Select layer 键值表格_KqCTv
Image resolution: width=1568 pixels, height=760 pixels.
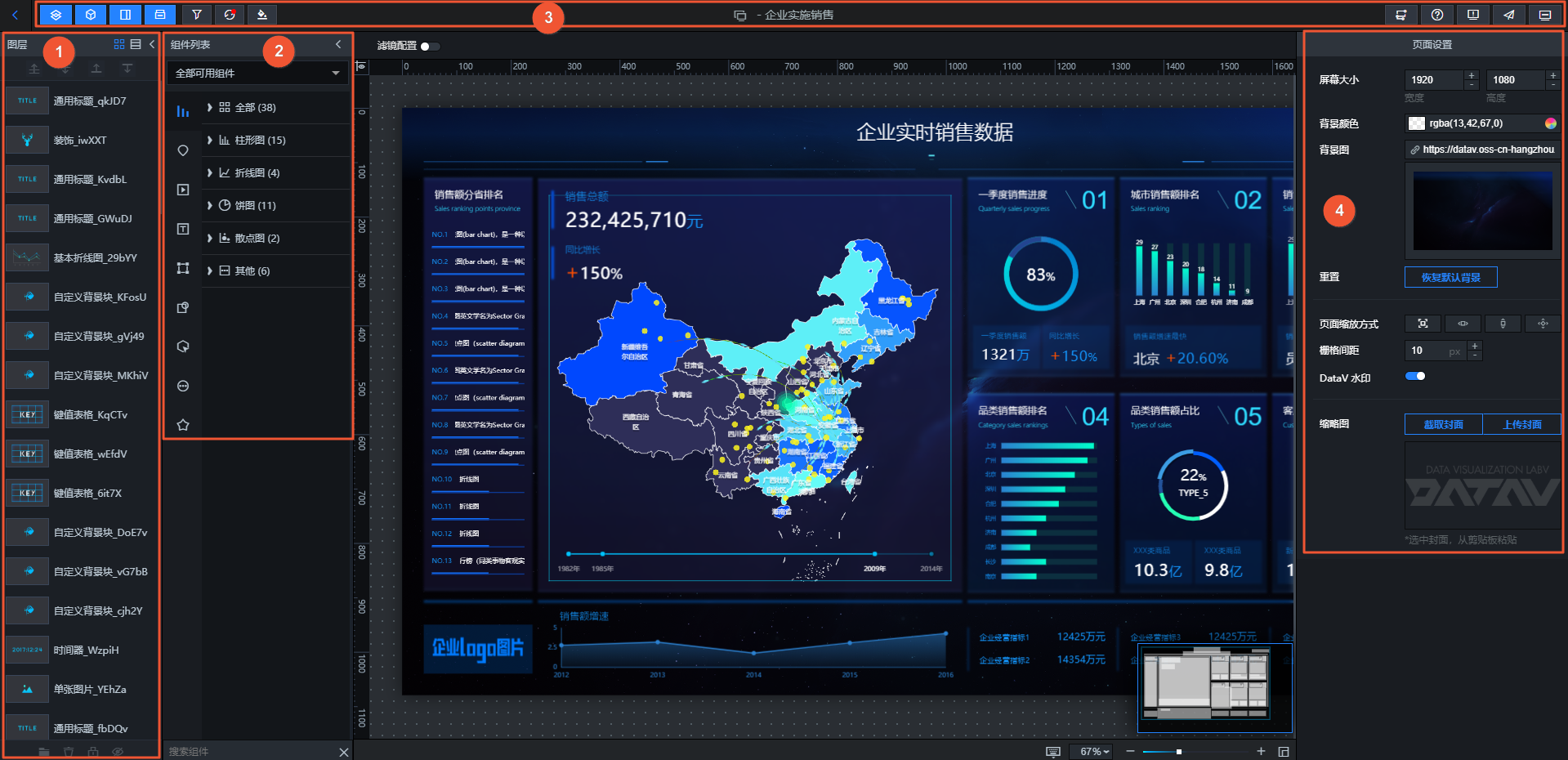pyautogui.click(x=80, y=414)
